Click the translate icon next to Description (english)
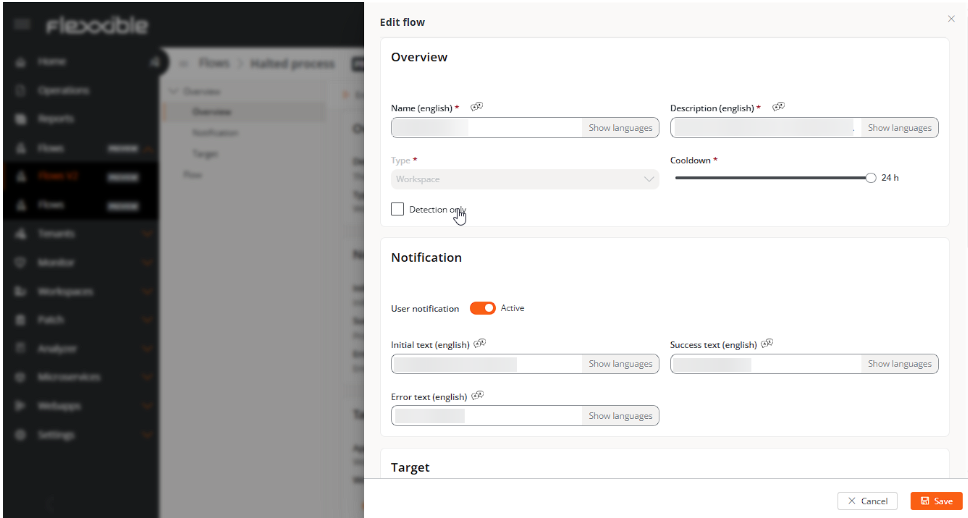 [x=778, y=107]
